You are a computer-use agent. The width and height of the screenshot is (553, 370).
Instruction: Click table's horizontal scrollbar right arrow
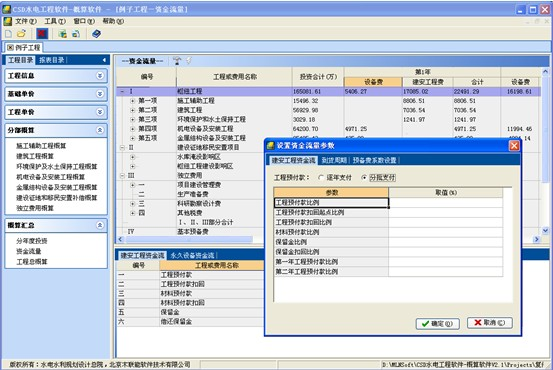[536, 239]
